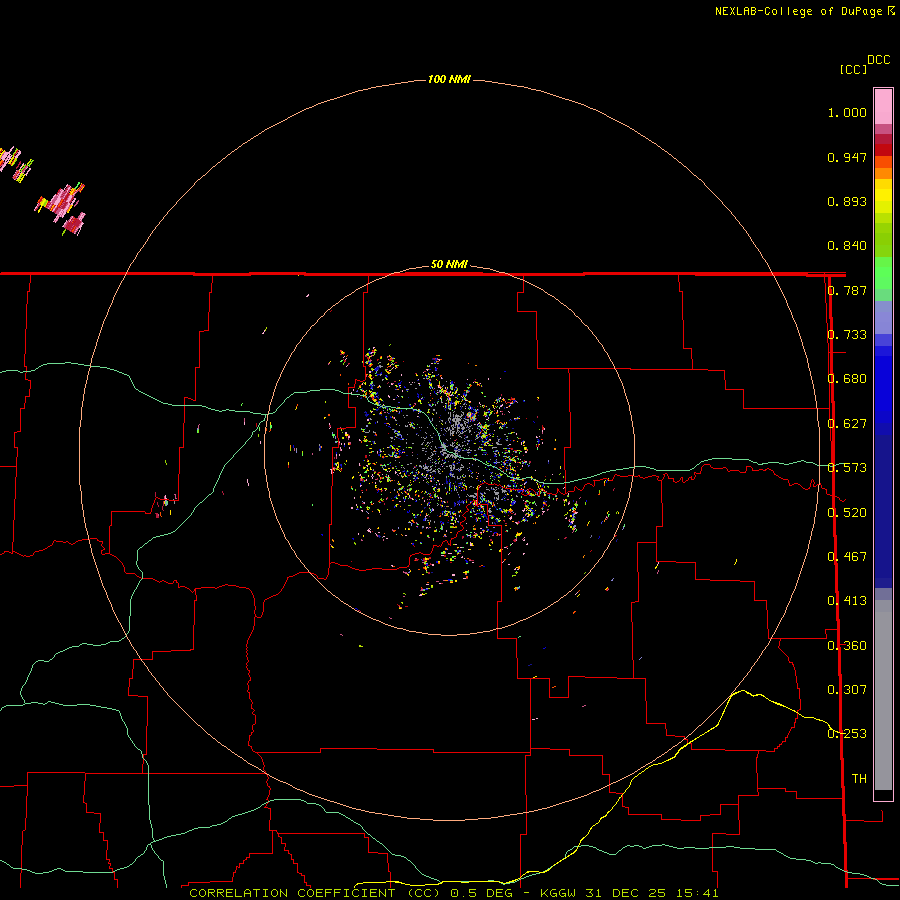Select the 0.680 scale value
Screen dimensions: 900x900
(847, 379)
